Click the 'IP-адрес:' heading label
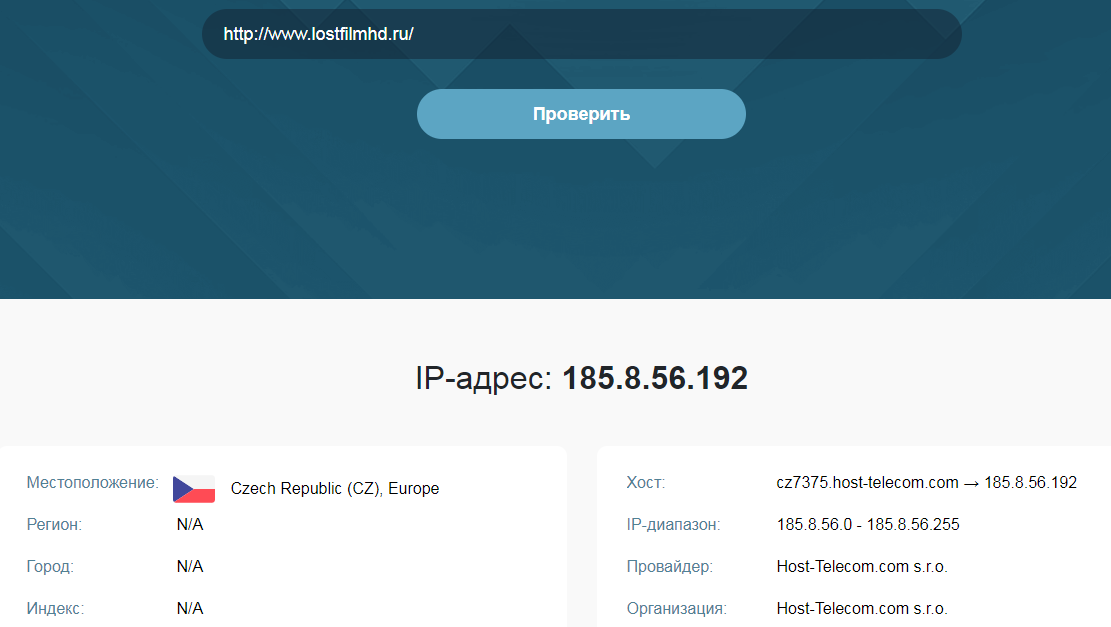The width and height of the screenshot is (1111, 627). pyautogui.click(x=484, y=379)
